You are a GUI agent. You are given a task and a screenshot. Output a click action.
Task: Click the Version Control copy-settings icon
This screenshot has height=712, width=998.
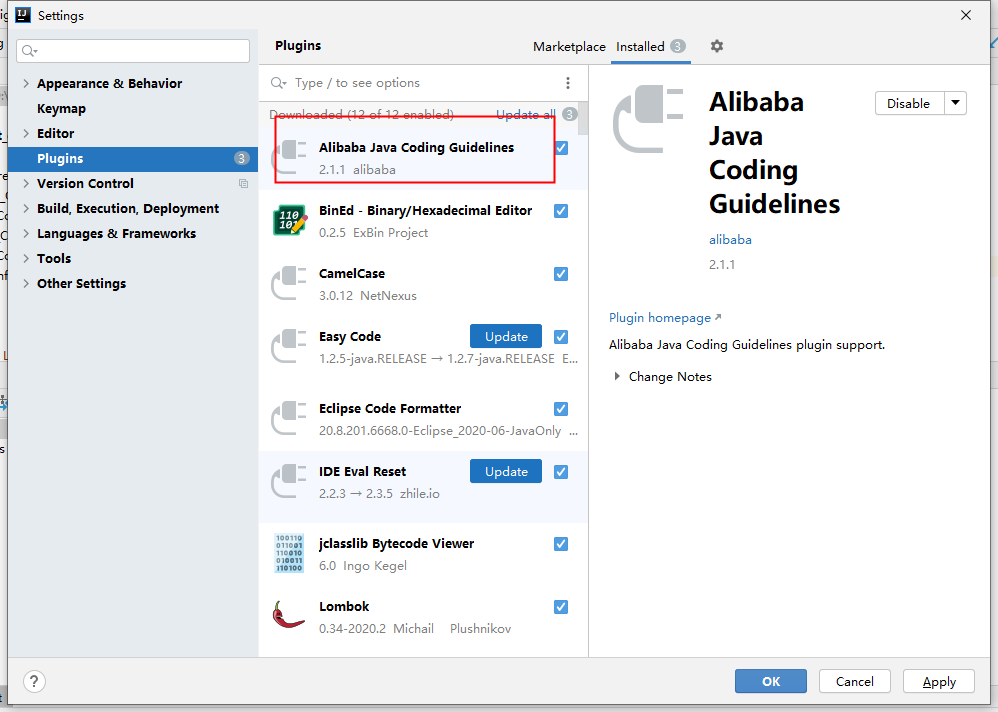point(243,183)
